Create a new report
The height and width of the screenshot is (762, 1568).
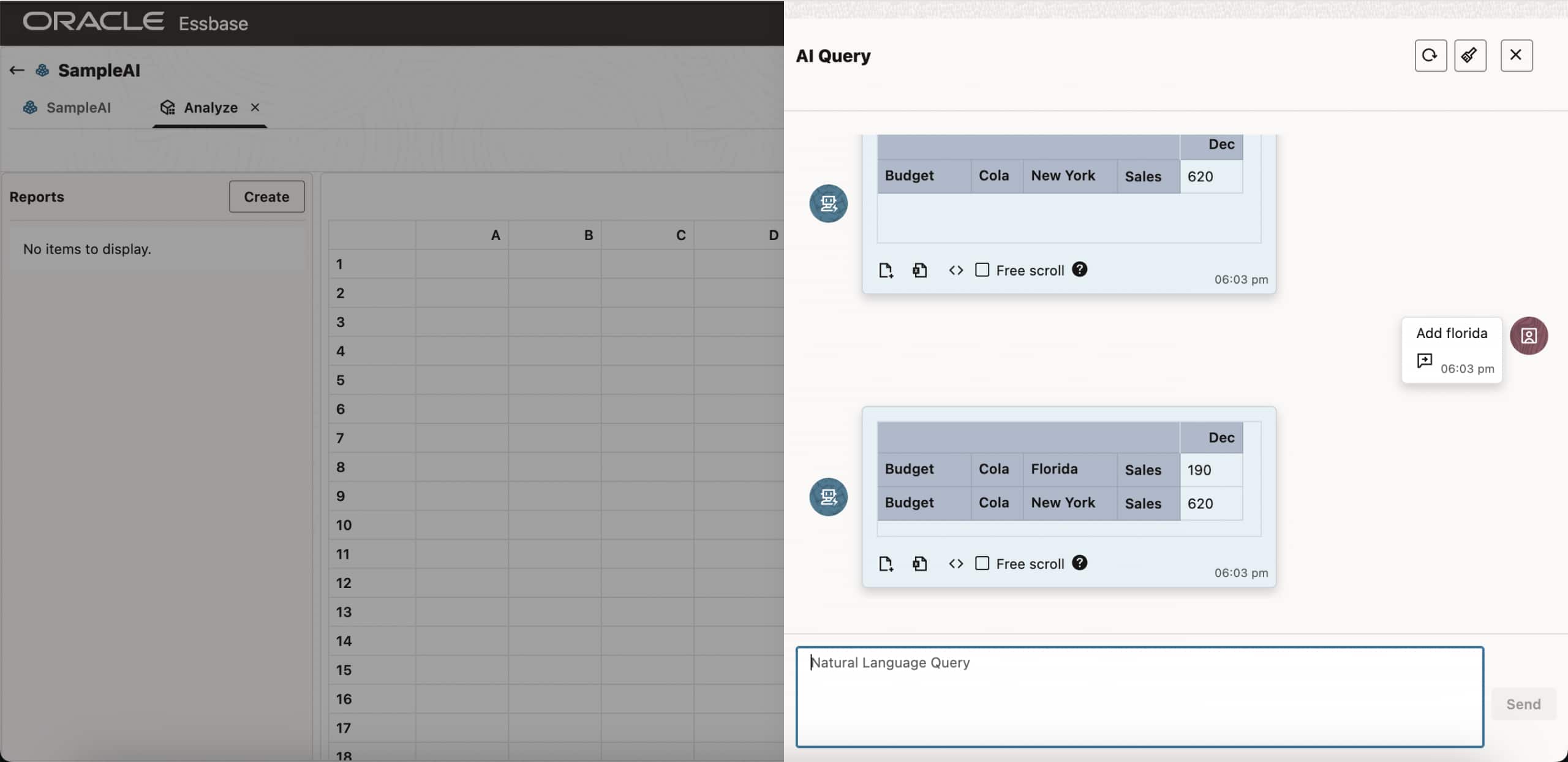(266, 197)
